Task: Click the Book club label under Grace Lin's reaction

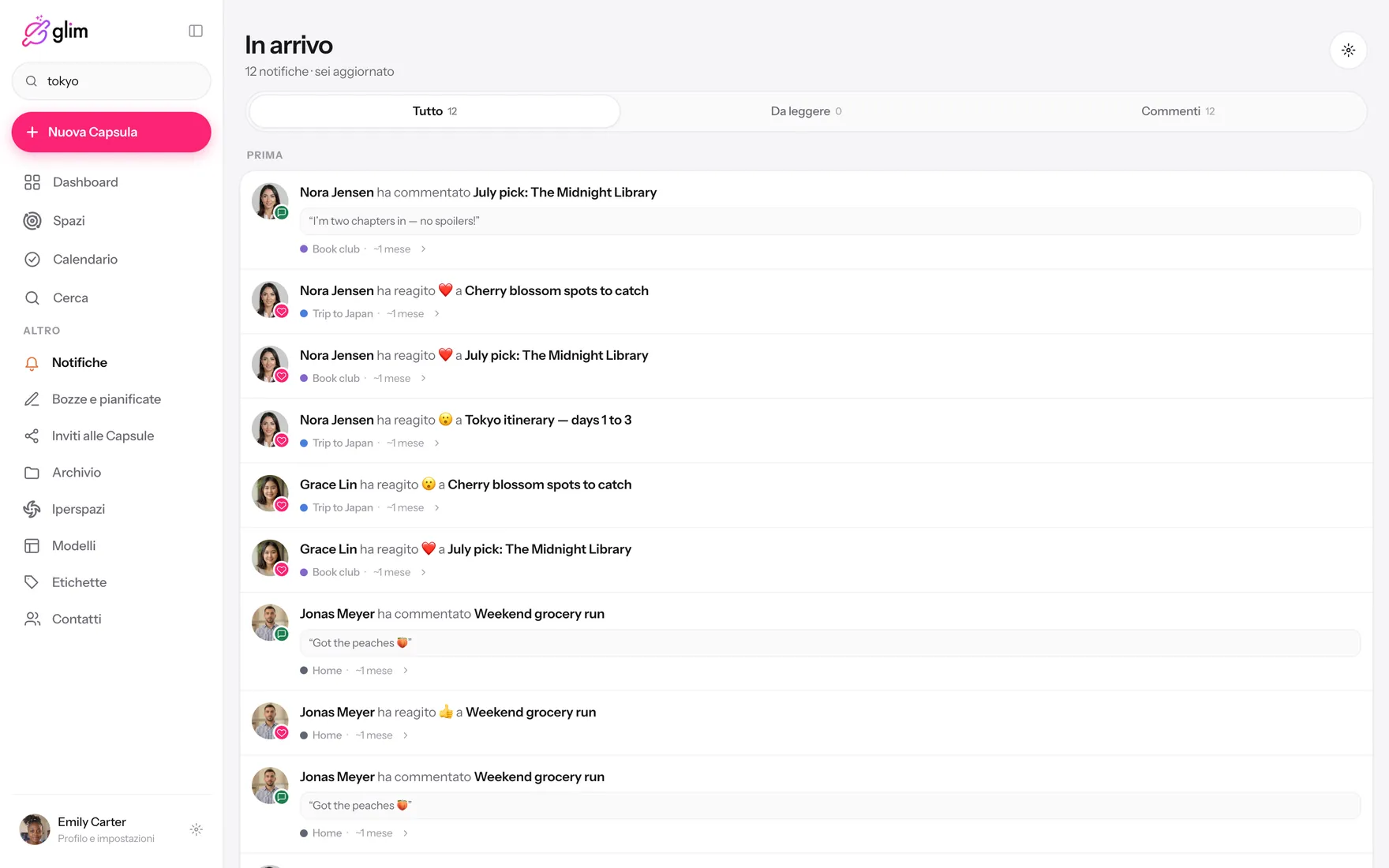Action: (336, 573)
